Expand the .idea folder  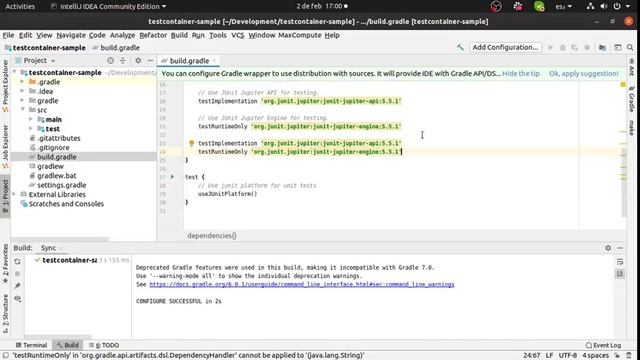tap(22, 91)
